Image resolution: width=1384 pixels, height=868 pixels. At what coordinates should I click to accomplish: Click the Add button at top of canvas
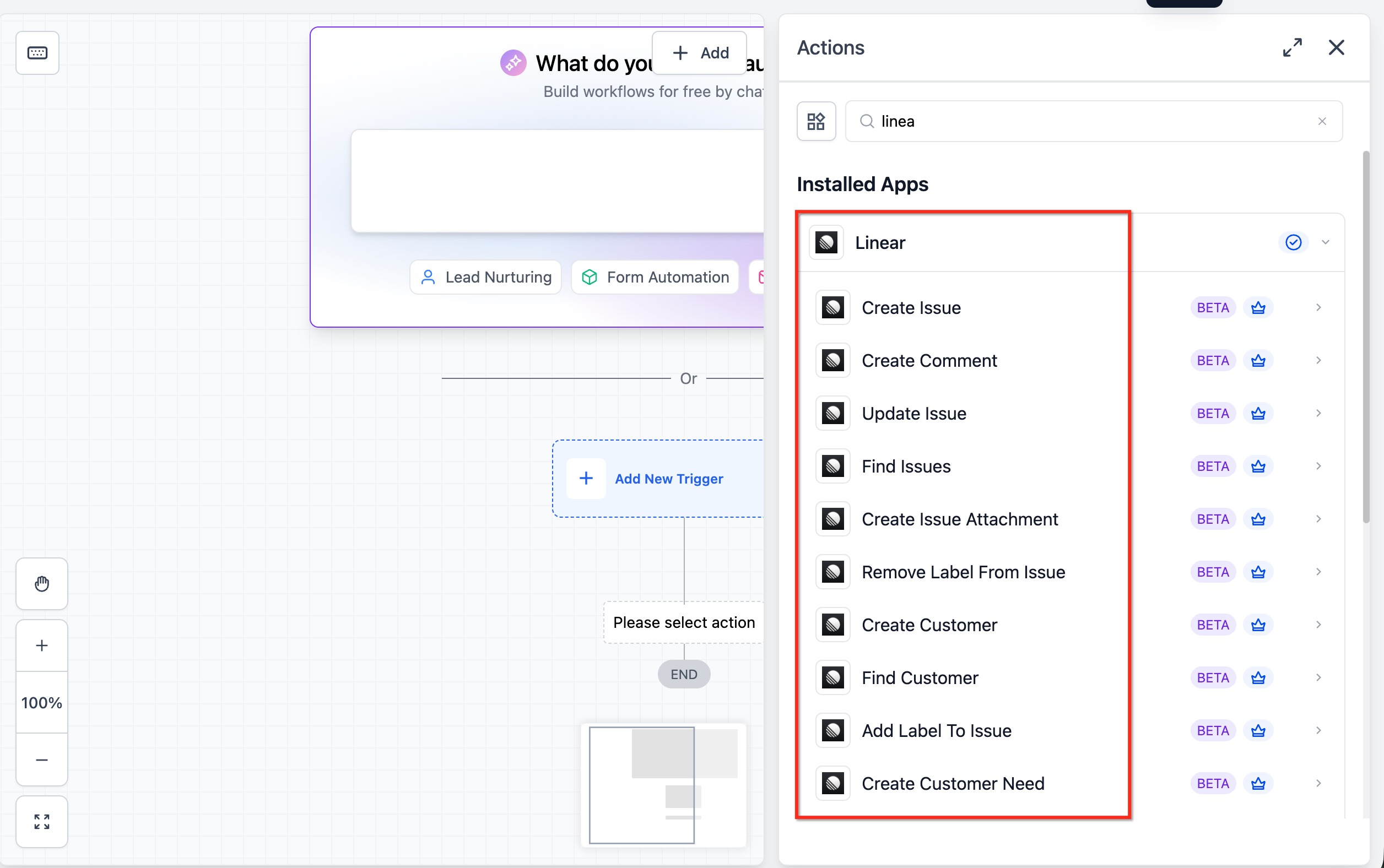click(700, 53)
